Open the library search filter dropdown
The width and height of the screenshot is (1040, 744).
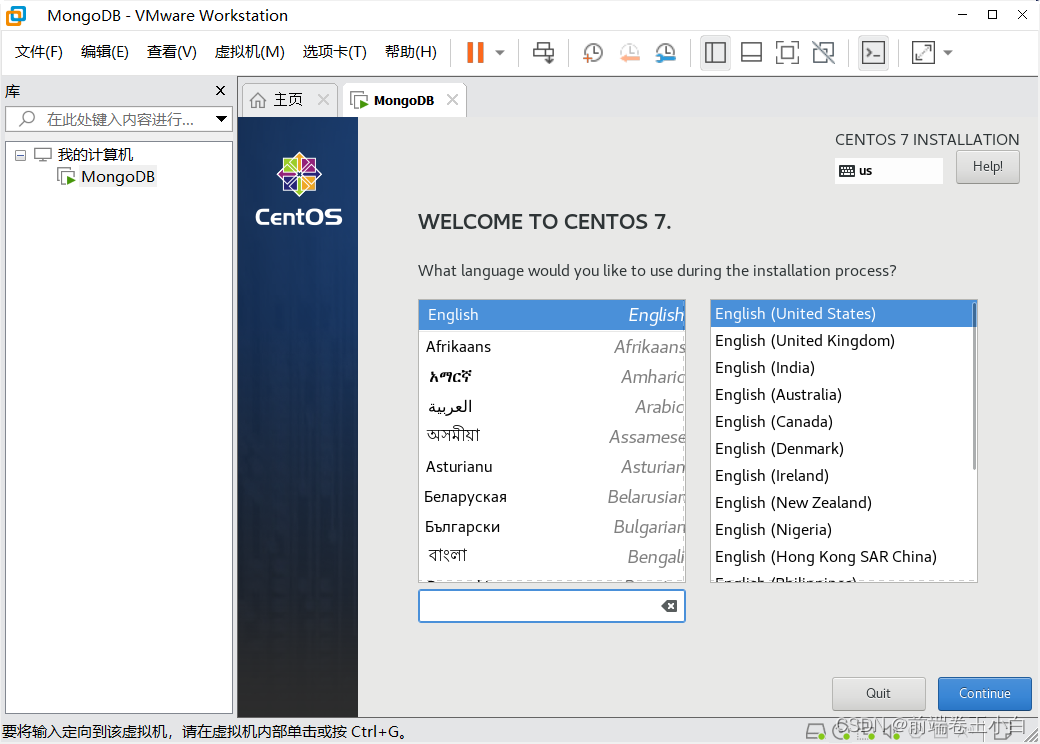tap(221, 118)
